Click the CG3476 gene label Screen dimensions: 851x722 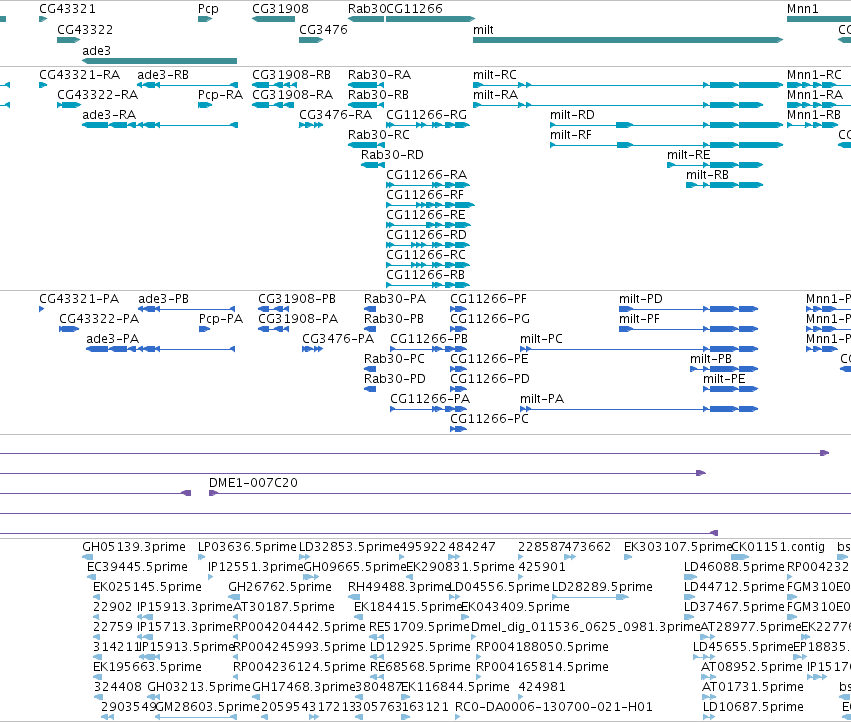tap(323, 30)
